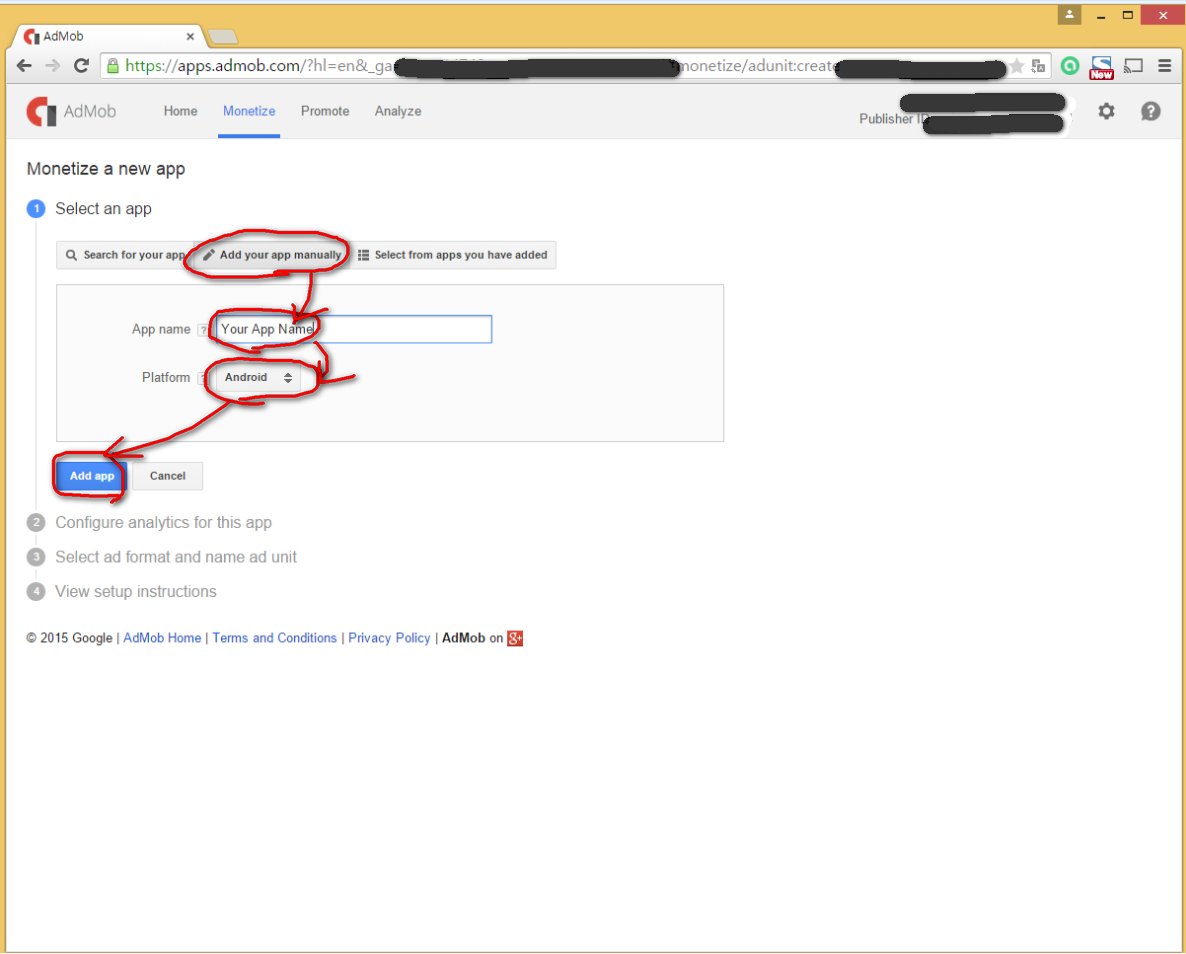Open AdMob settings gear icon
This screenshot has height=954, width=1186.
[x=1106, y=111]
